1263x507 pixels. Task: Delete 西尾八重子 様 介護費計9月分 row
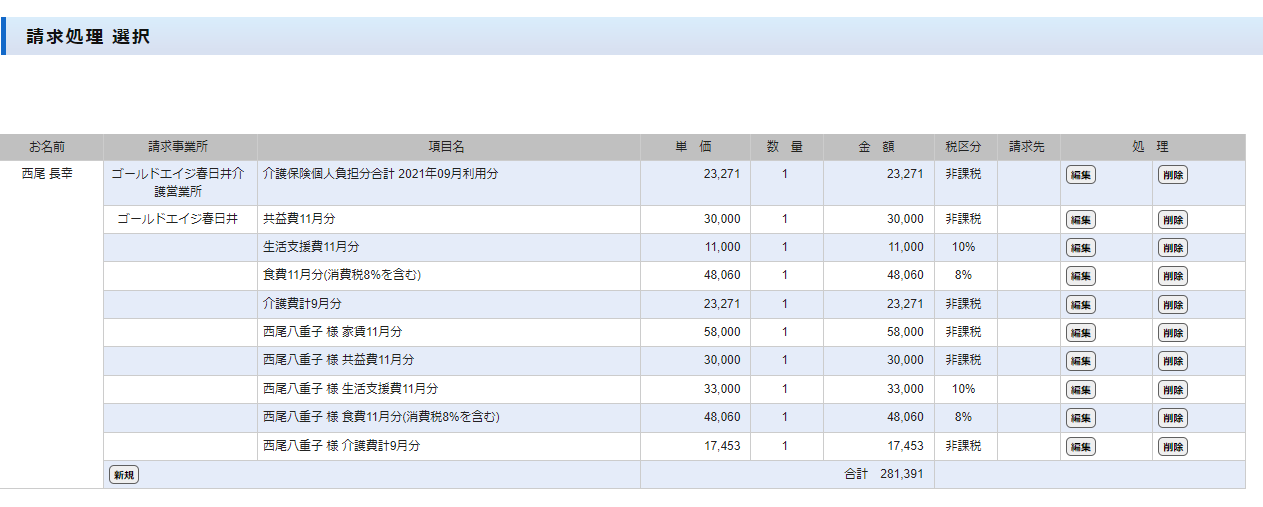(x=1172, y=447)
